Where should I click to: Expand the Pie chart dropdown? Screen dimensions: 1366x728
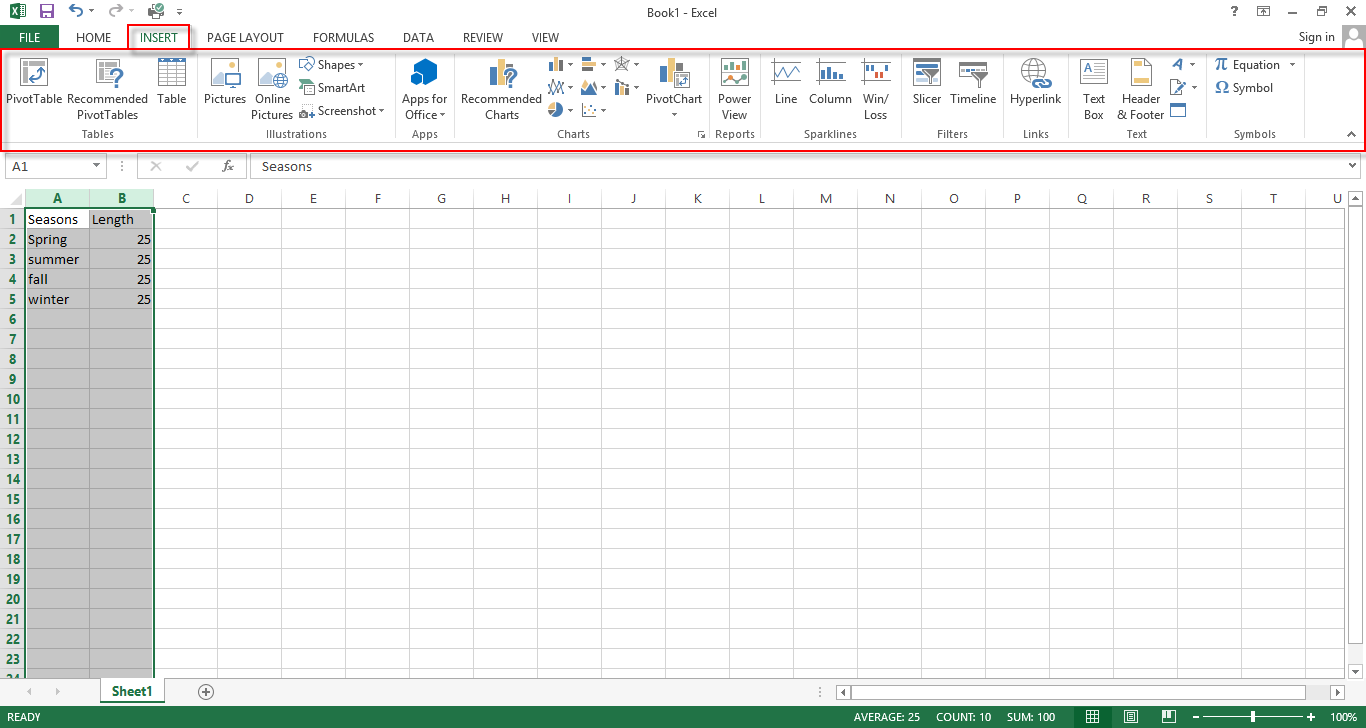(570, 111)
